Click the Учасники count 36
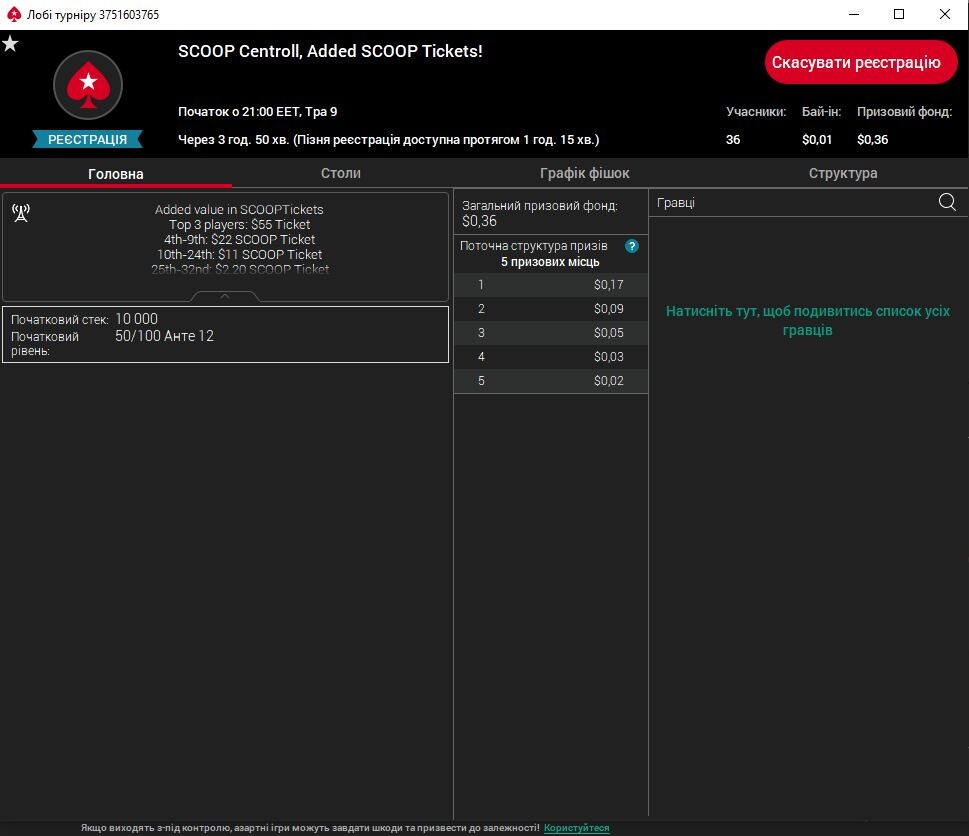The width and height of the screenshot is (969, 836). (733, 140)
